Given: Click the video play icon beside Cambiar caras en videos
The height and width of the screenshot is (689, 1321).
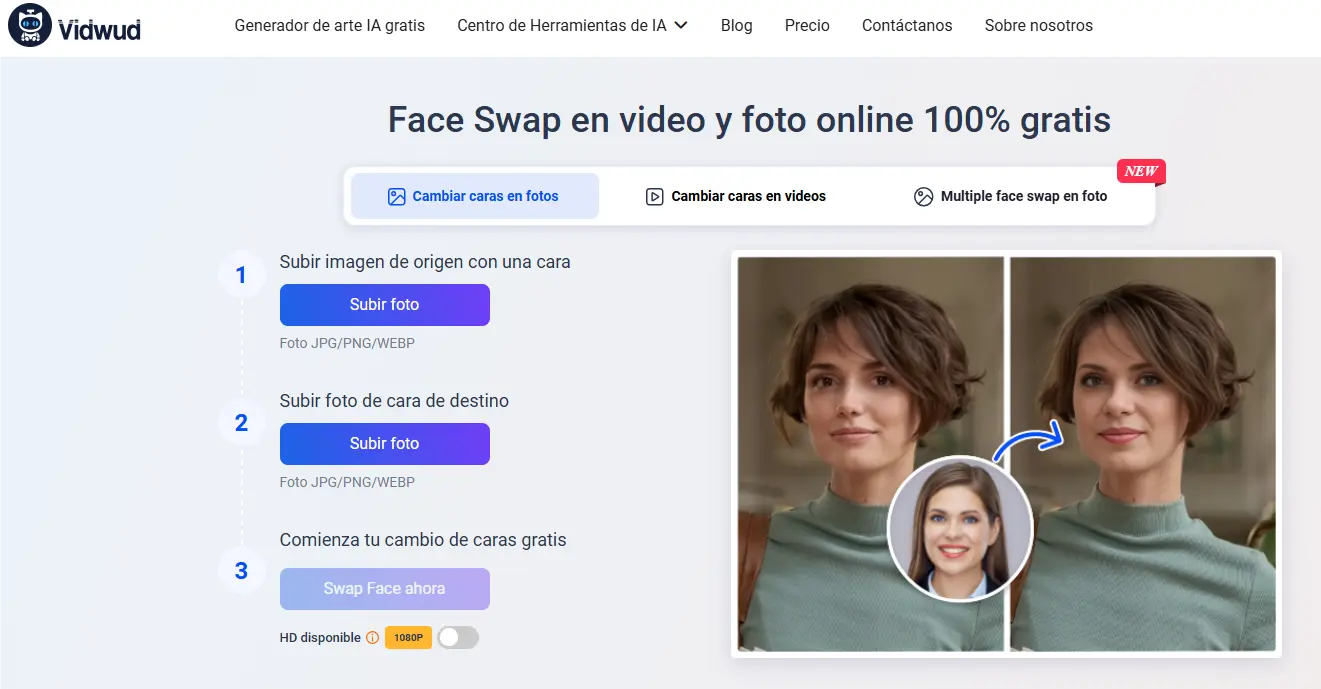Looking at the screenshot, I should 654,196.
